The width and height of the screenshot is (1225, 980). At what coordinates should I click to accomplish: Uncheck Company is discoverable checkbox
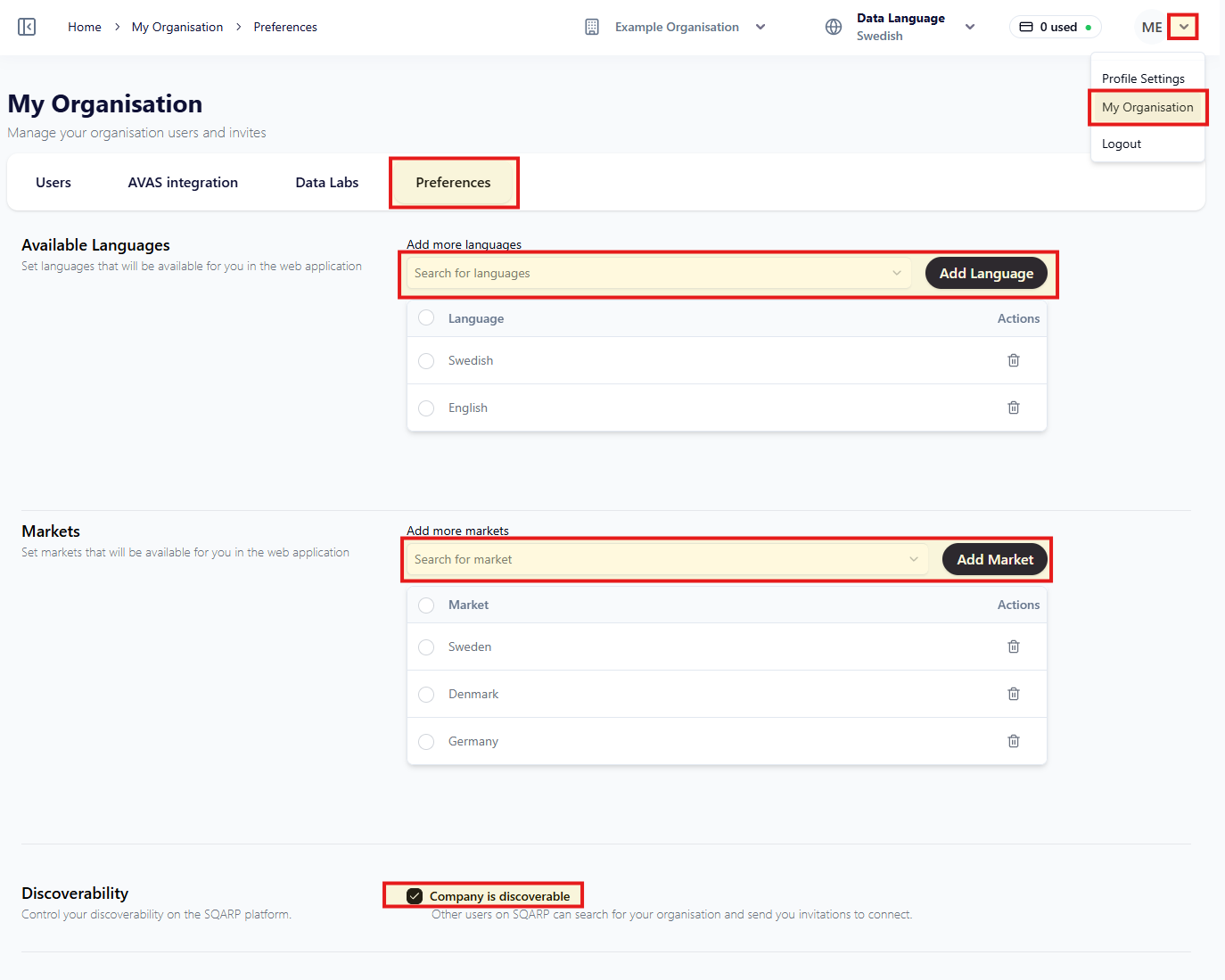click(x=415, y=896)
